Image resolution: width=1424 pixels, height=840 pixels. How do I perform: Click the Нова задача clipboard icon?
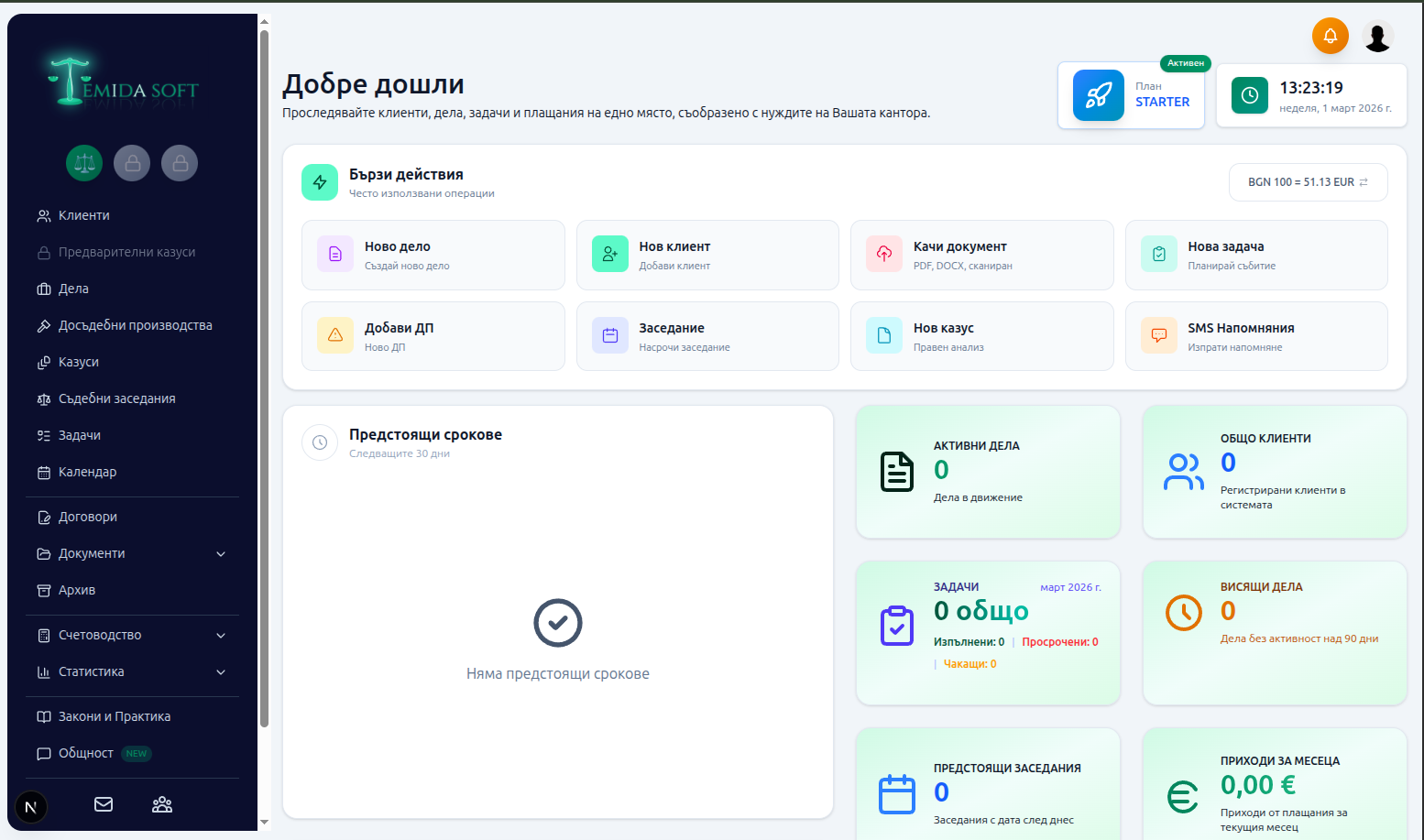1159,254
